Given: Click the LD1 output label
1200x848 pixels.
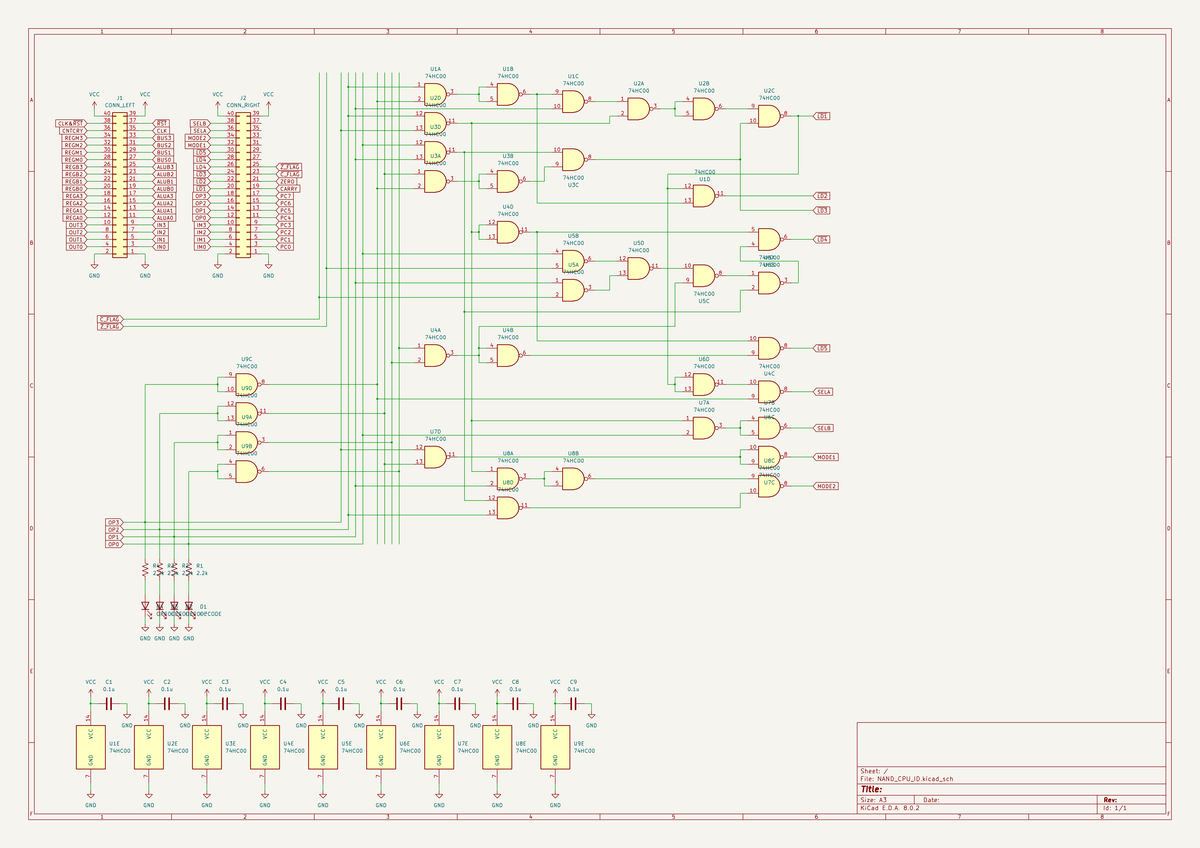Looking at the screenshot, I should [x=823, y=116].
